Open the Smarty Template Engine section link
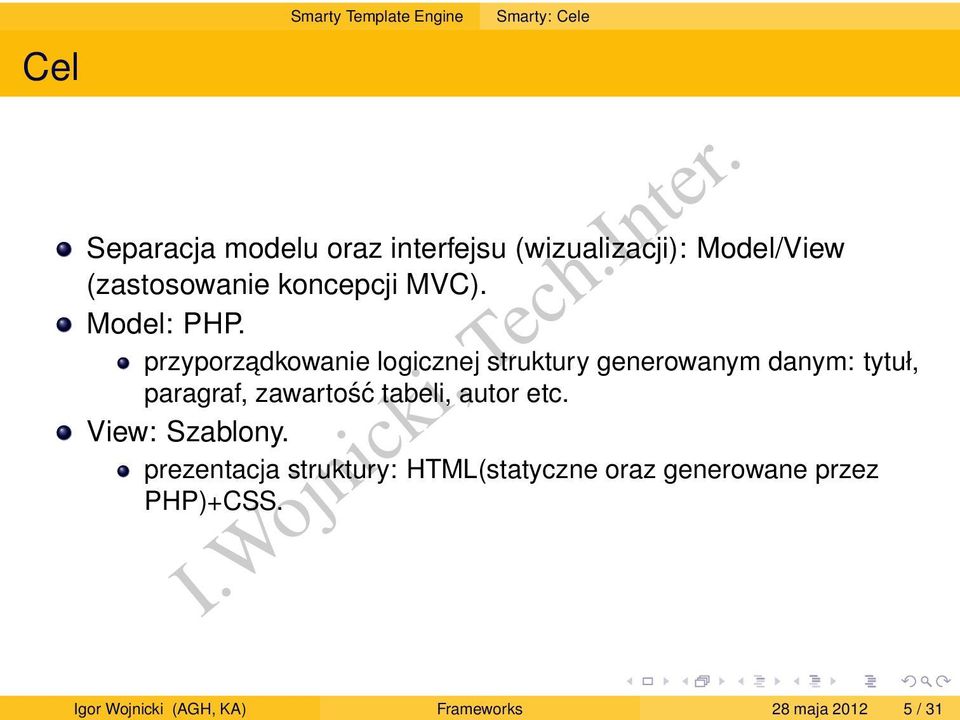Screen dimensions: 960x720 [x=377, y=16]
